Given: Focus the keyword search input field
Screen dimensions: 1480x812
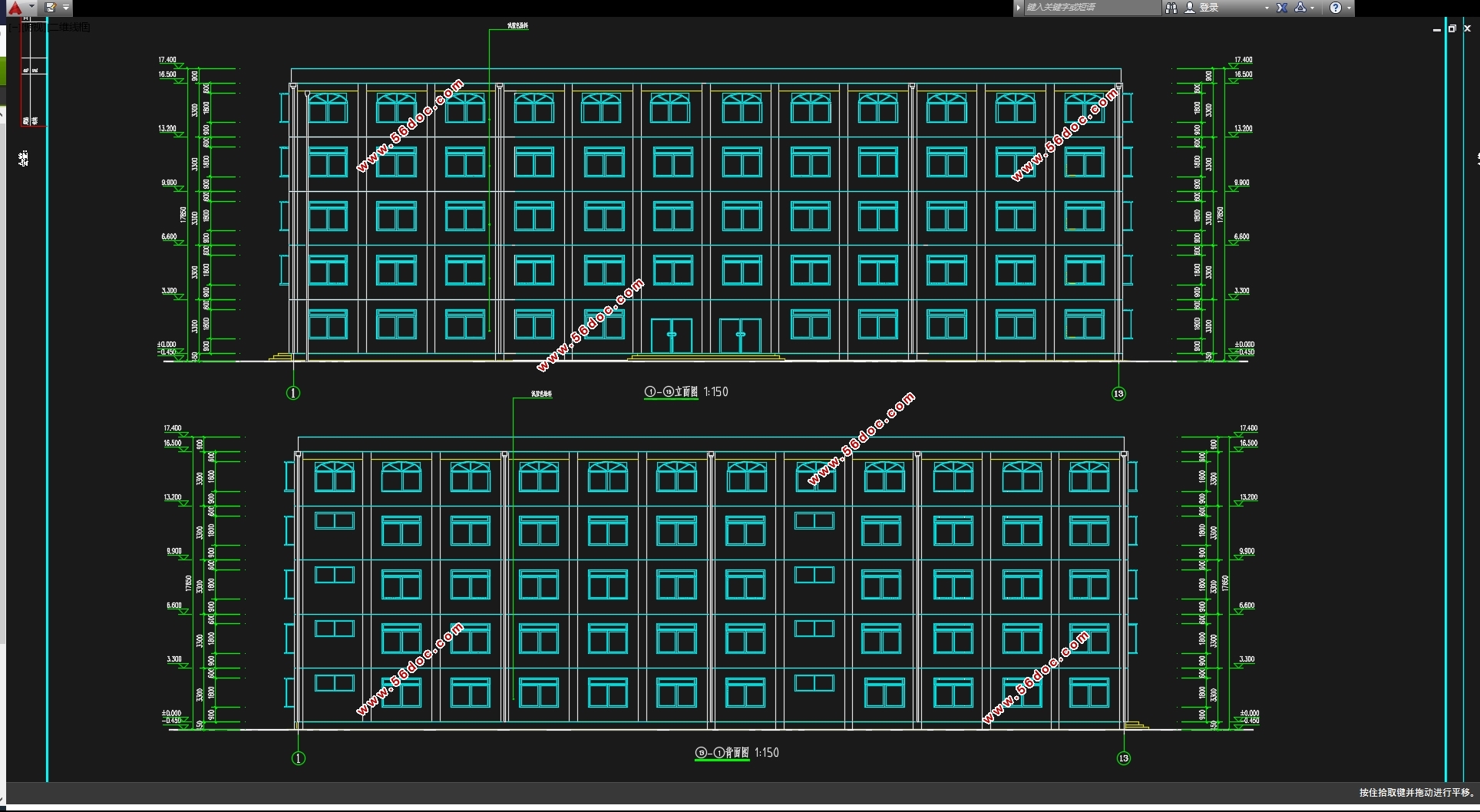Looking at the screenshot, I should [1093, 8].
